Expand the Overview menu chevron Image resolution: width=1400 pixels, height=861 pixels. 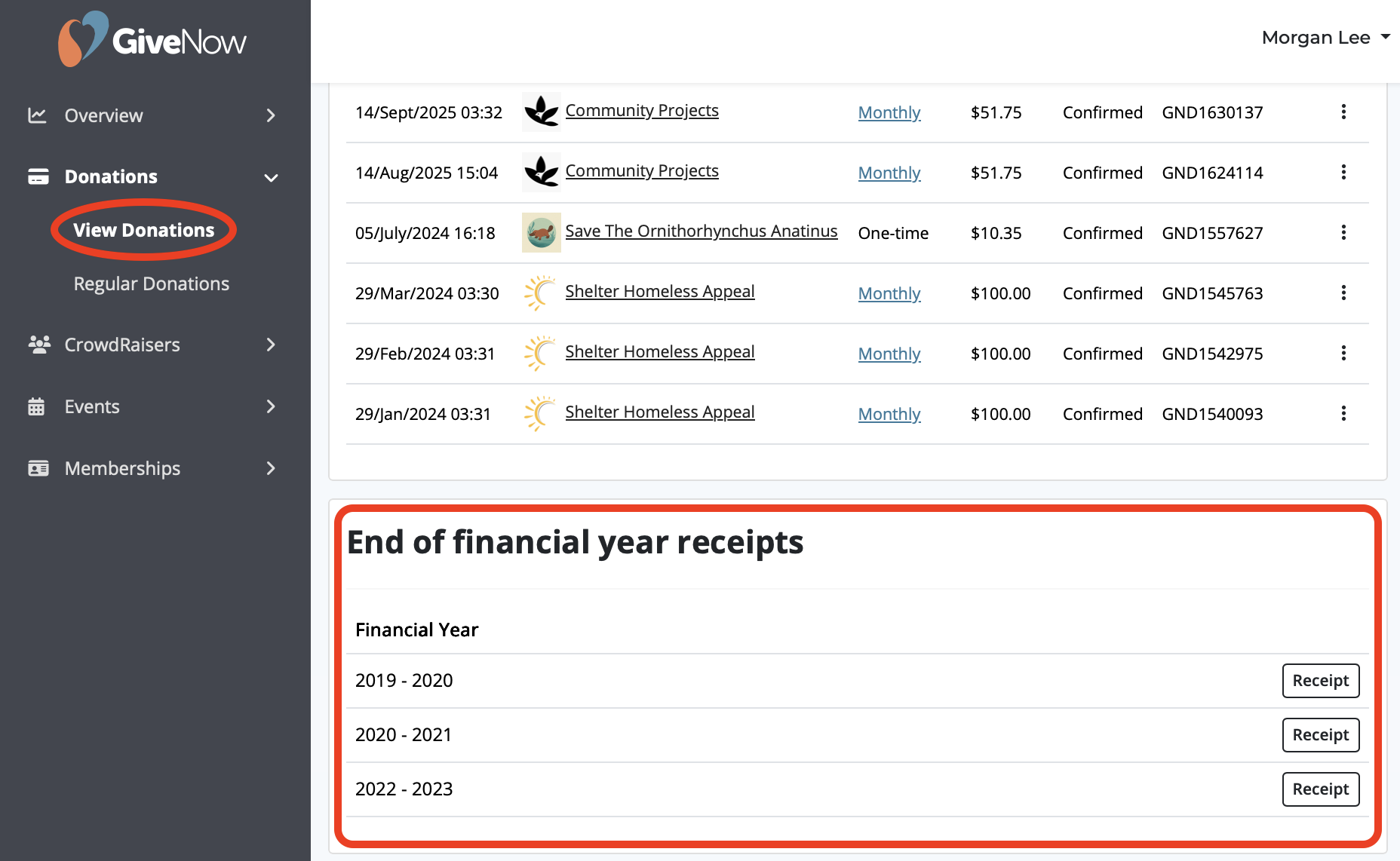(x=271, y=115)
